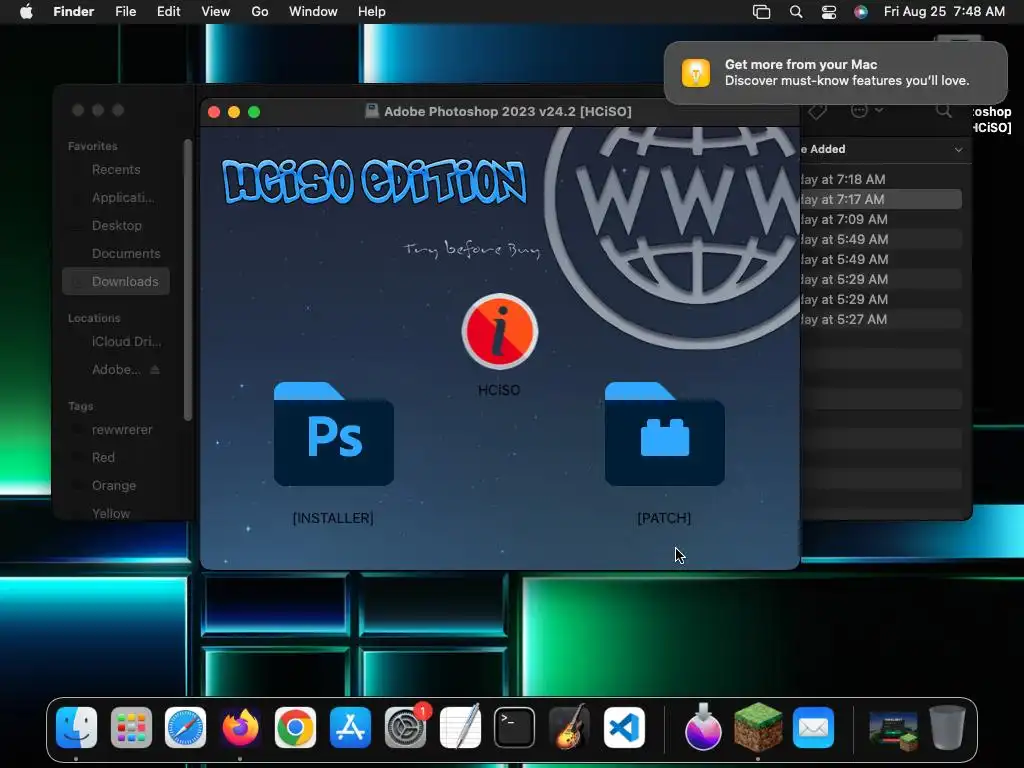The image size is (1024, 768).
Task: Open the HCiSO info icon
Action: [500, 331]
